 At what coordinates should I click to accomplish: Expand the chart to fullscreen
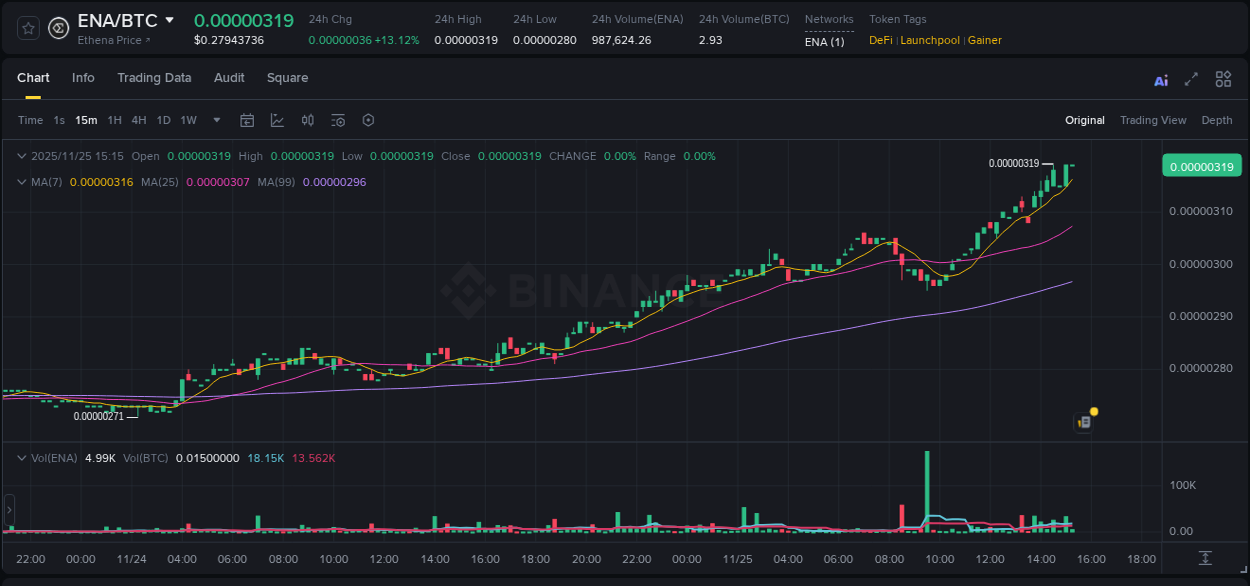point(1190,79)
